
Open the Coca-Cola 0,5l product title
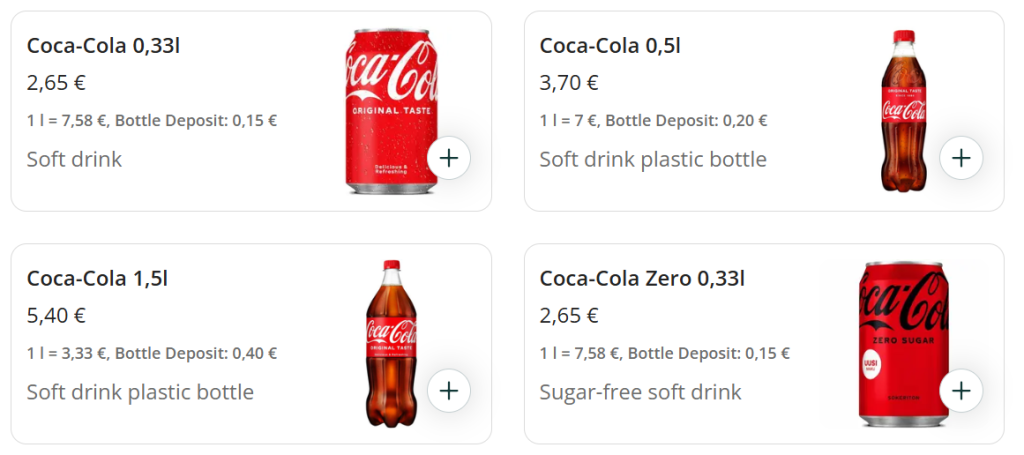point(610,46)
